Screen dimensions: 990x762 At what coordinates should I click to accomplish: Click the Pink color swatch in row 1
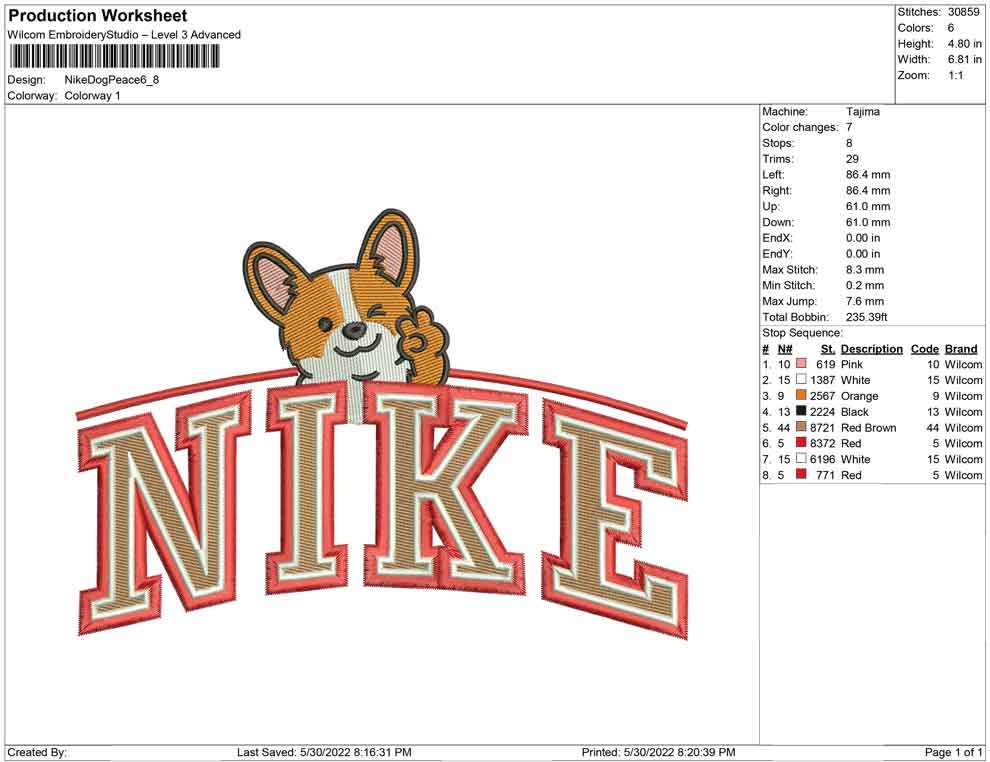point(801,364)
